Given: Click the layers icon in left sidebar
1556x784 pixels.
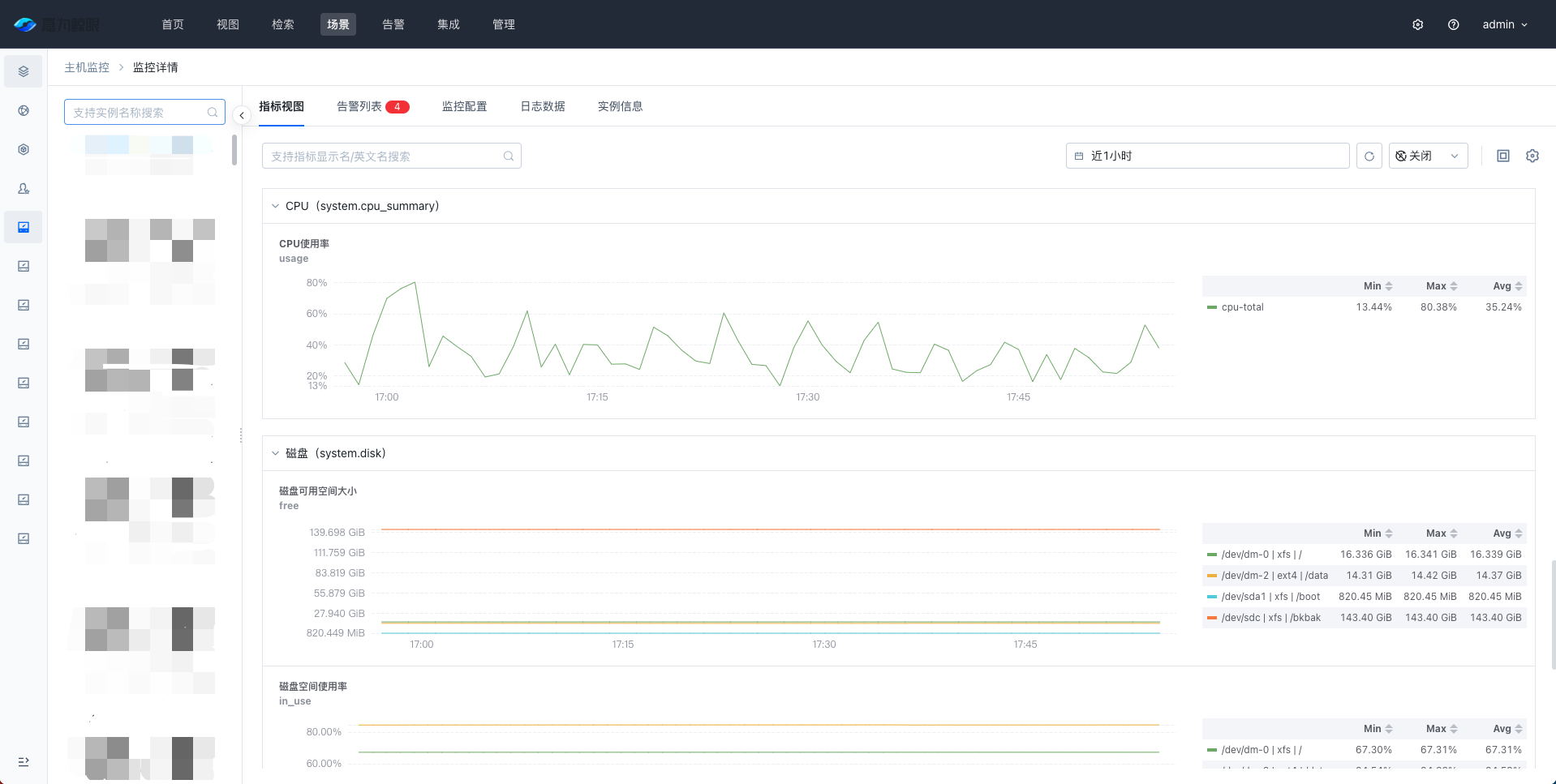Looking at the screenshot, I should [24, 71].
